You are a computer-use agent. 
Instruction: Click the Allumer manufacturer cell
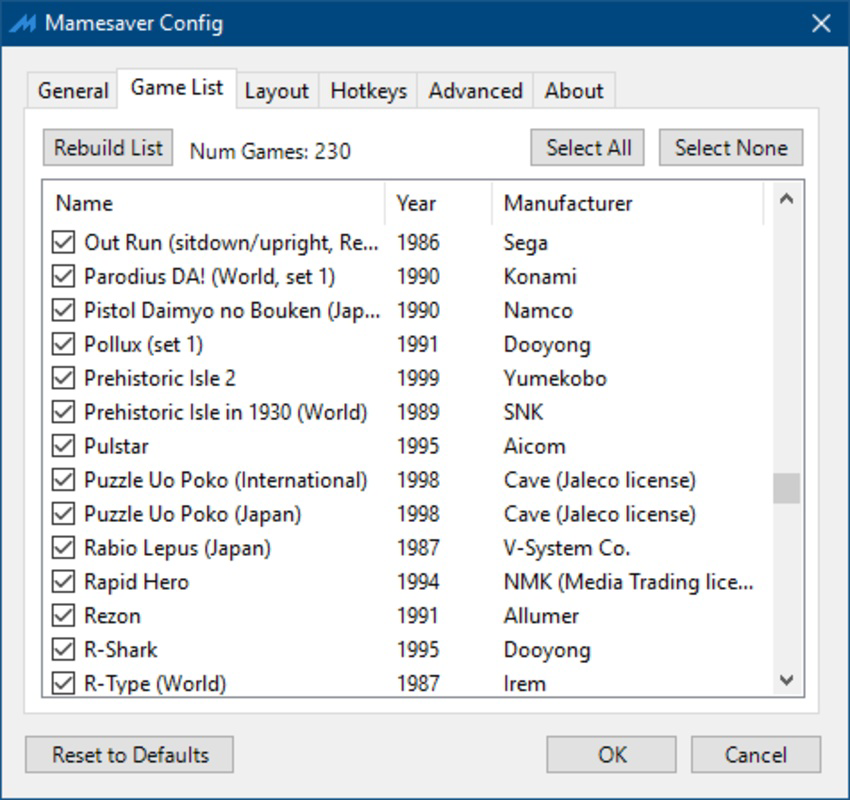[x=541, y=616]
